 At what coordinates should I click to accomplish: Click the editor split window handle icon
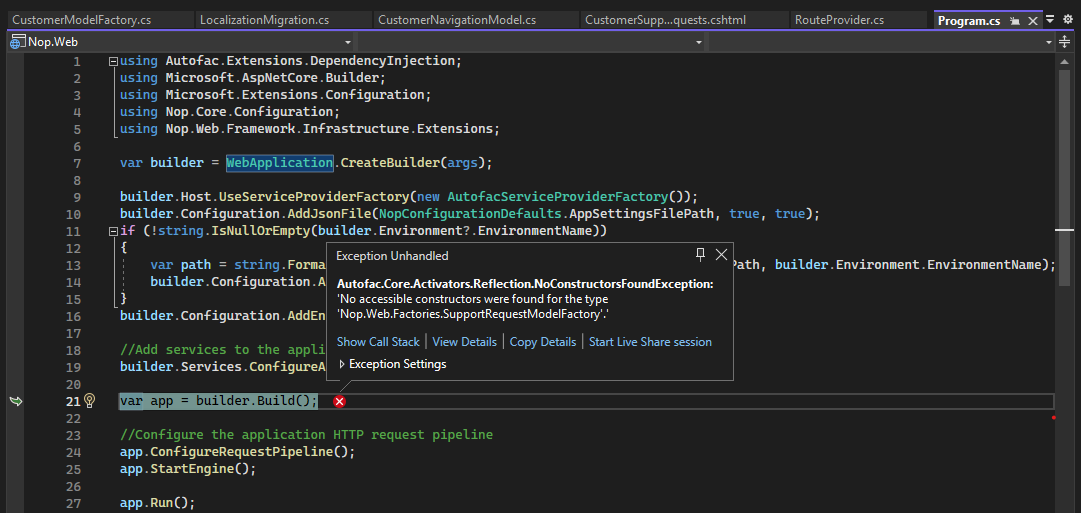point(1065,43)
